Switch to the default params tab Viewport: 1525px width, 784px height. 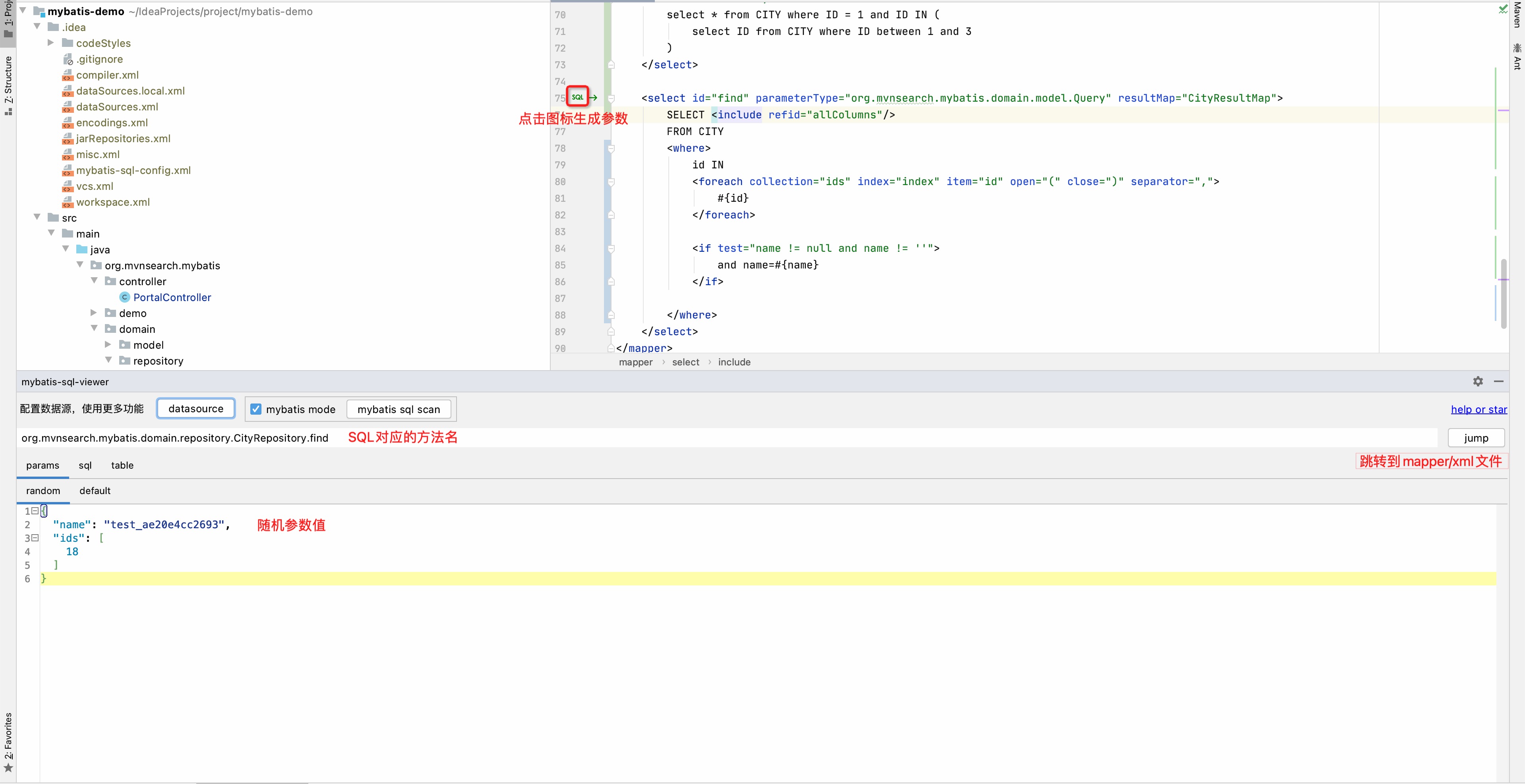click(95, 490)
